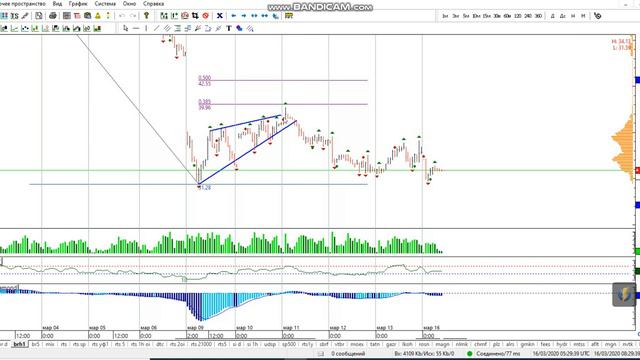
Task: Select the horizontal line drawing tool
Action: (136, 29)
